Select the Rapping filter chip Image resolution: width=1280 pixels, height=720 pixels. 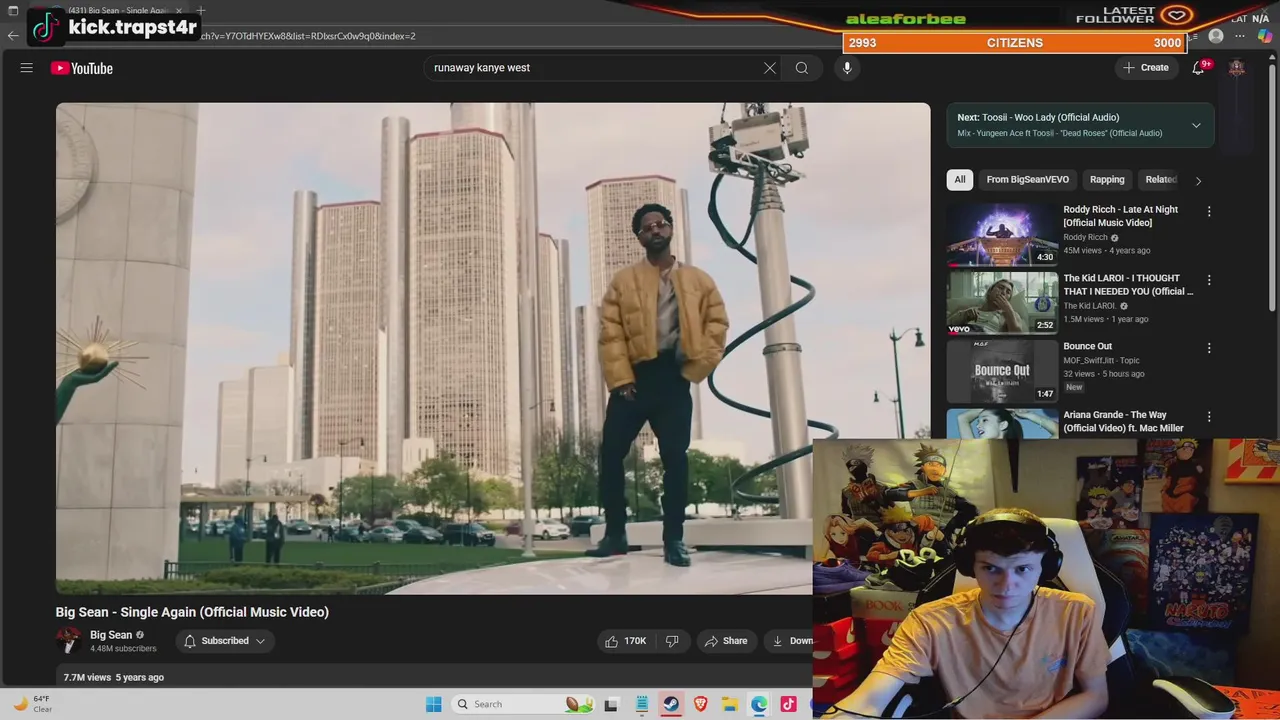1107,180
